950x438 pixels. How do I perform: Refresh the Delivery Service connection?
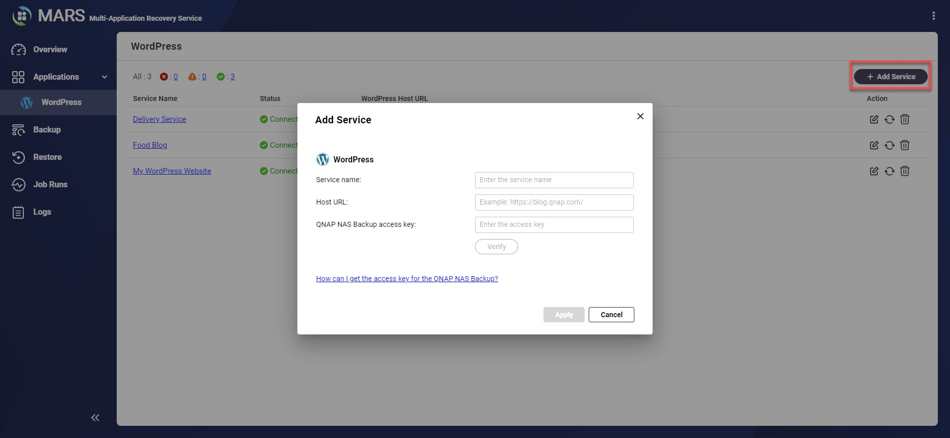(889, 119)
